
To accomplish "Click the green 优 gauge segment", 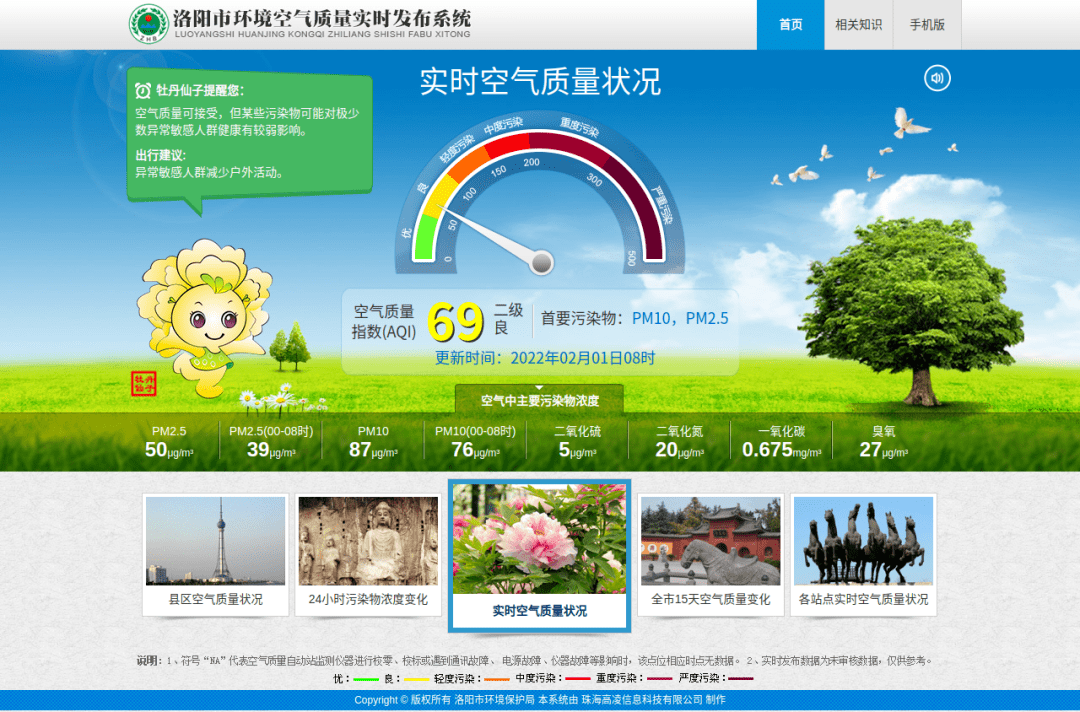I will 425,238.
